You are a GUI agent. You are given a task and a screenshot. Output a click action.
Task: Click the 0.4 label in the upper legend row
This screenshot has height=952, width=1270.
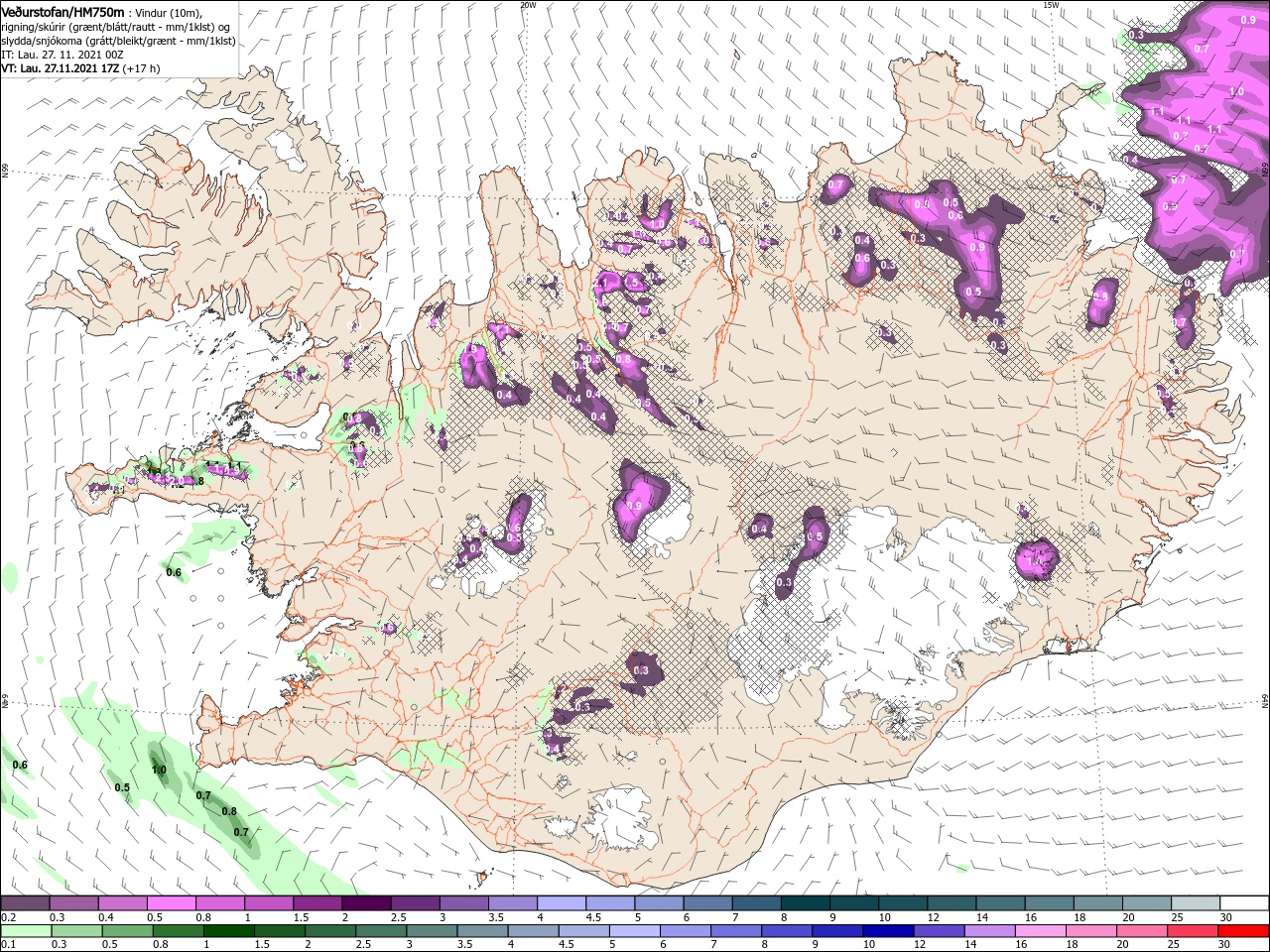coord(106,917)
